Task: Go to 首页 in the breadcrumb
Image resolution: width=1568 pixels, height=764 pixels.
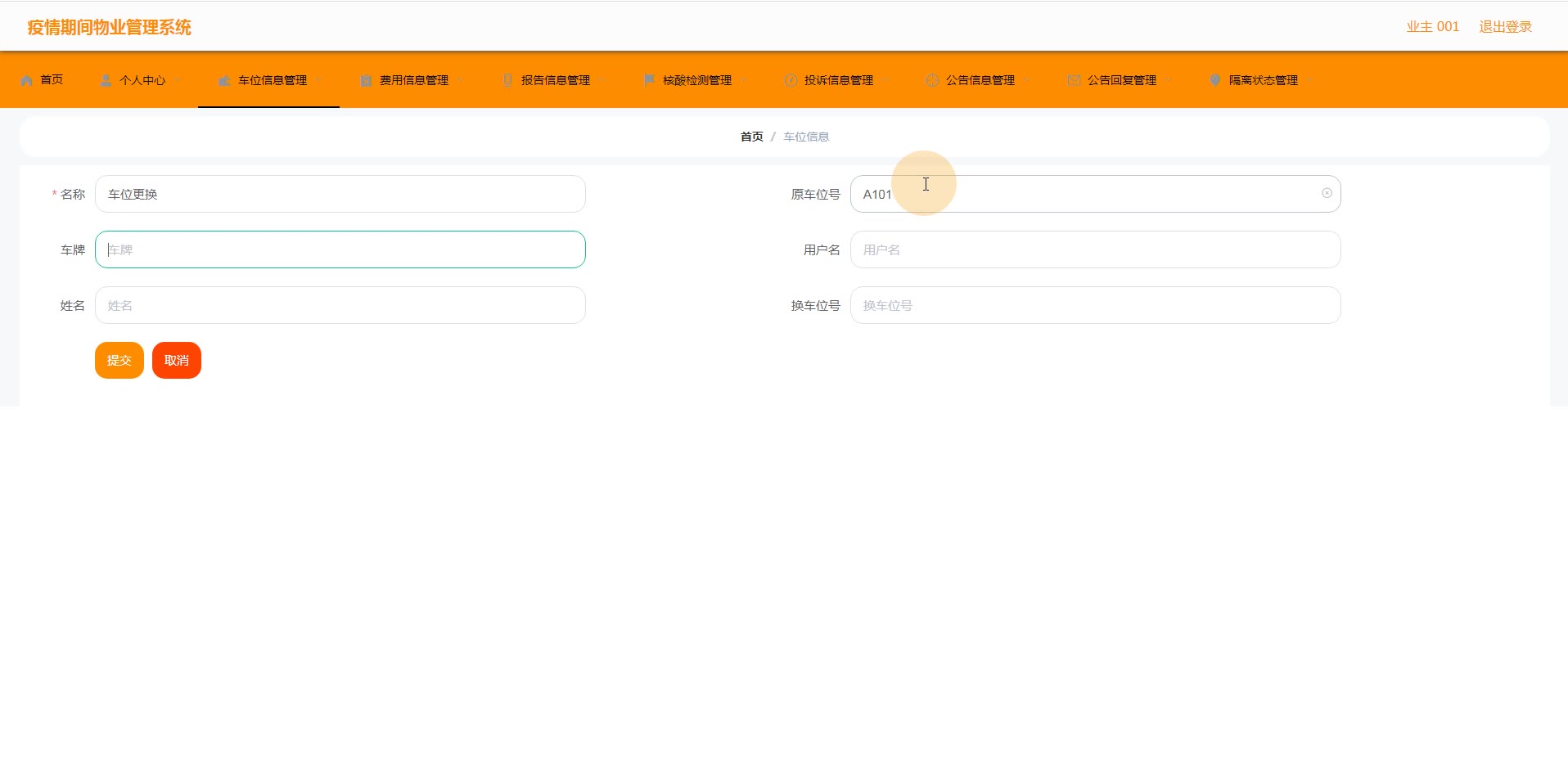Action: click(x=751, y=137)
